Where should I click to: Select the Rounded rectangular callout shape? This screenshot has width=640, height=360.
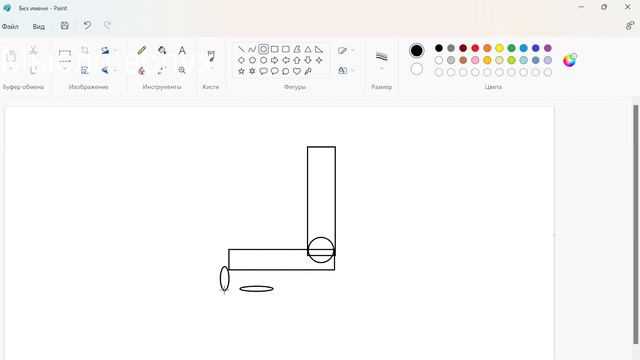(264, 71)
